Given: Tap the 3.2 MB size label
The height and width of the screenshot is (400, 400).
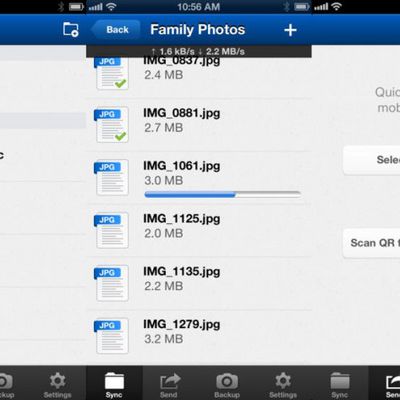Looking at the screenshot, I should tap(164, 339).
